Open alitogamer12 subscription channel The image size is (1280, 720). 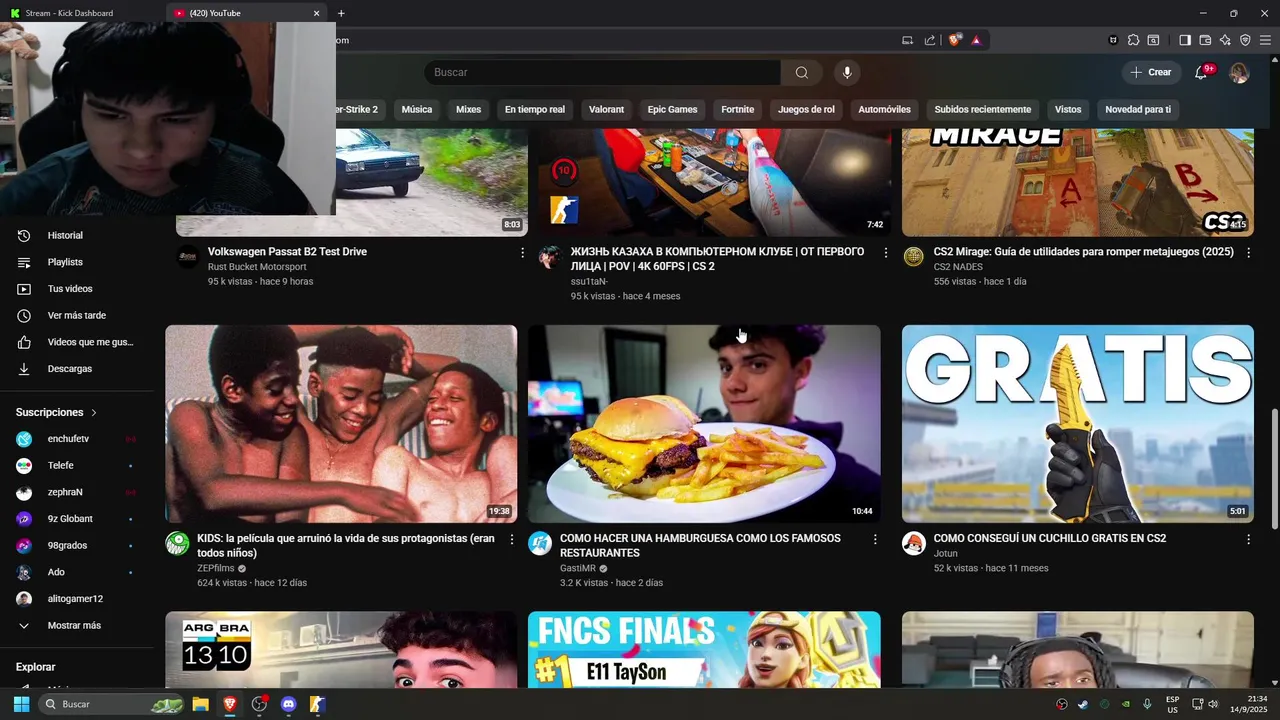click(75, 599)
